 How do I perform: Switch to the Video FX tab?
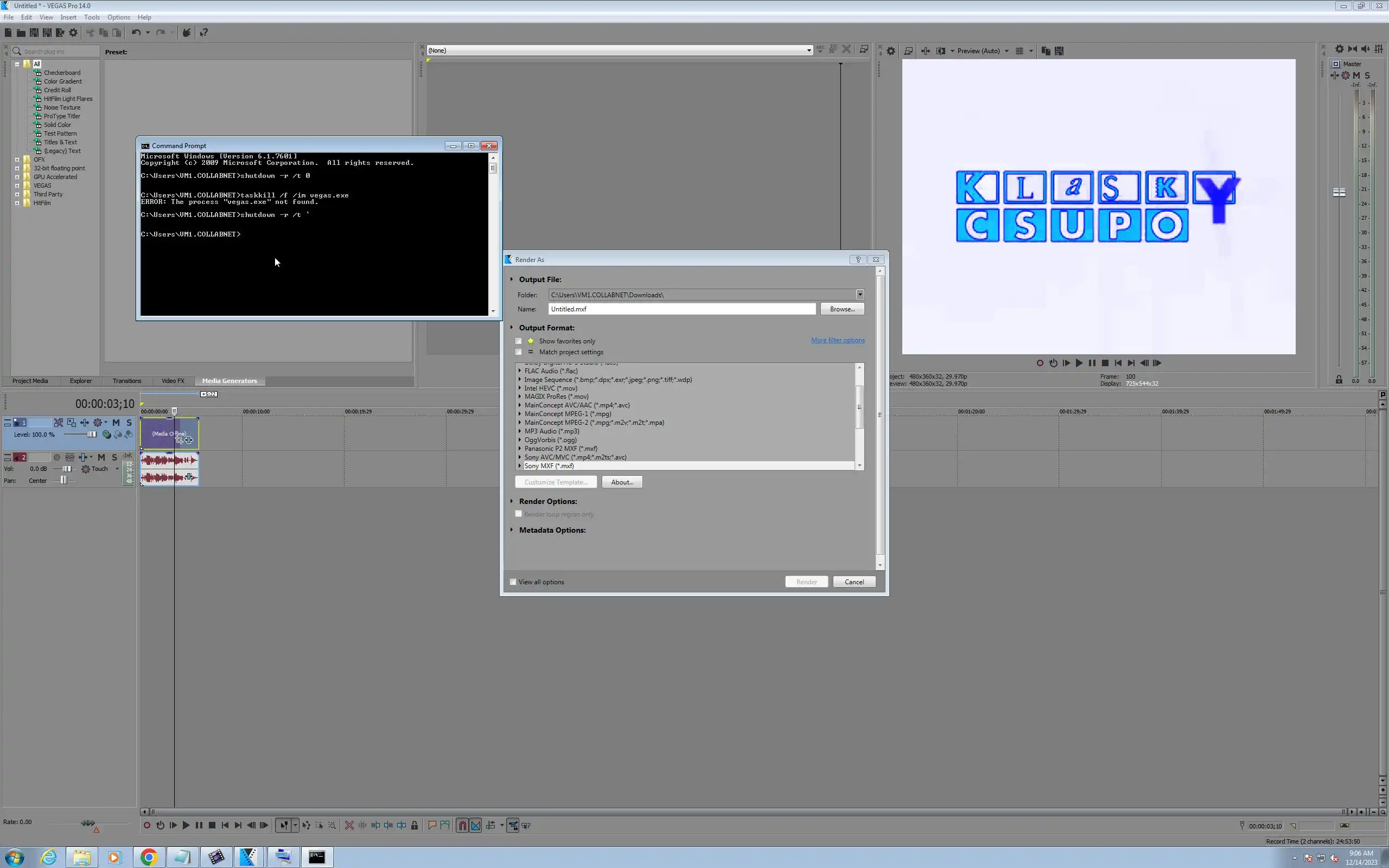click(173, 381)
